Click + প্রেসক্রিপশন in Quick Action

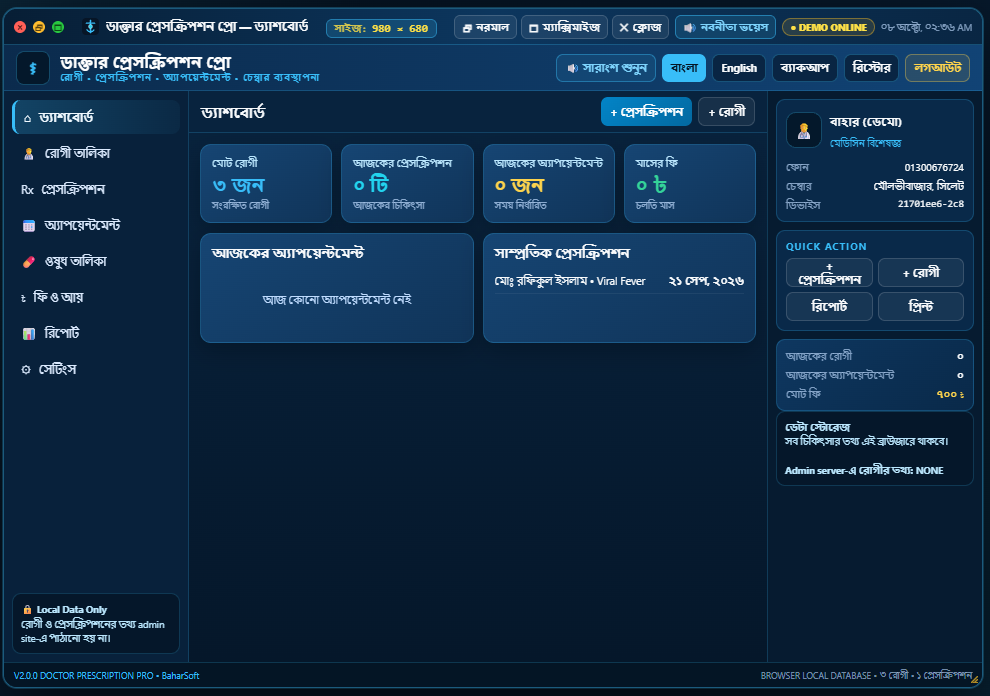pos(829,273)
